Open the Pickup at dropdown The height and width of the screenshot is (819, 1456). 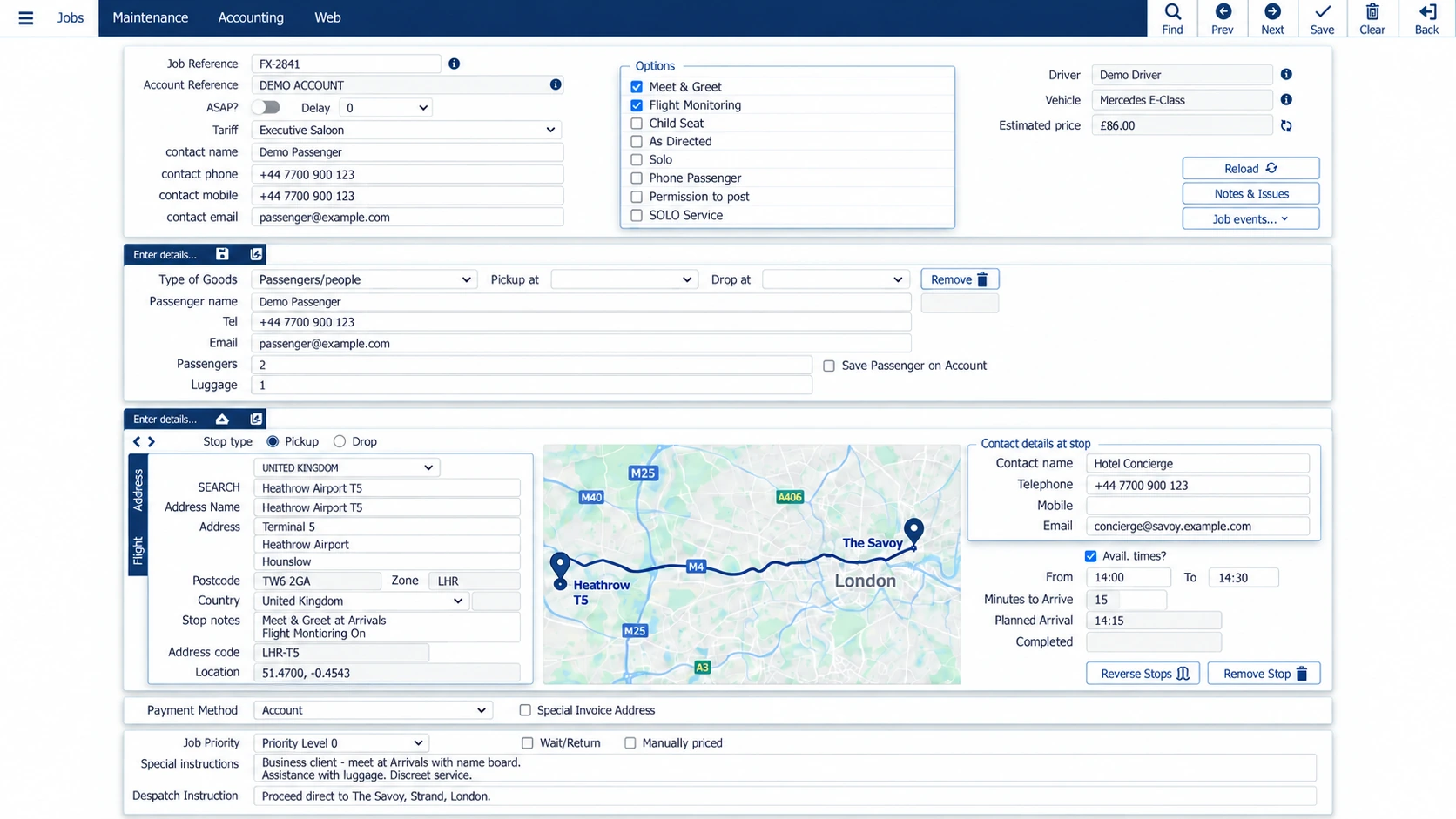click(x=624, y=279)
